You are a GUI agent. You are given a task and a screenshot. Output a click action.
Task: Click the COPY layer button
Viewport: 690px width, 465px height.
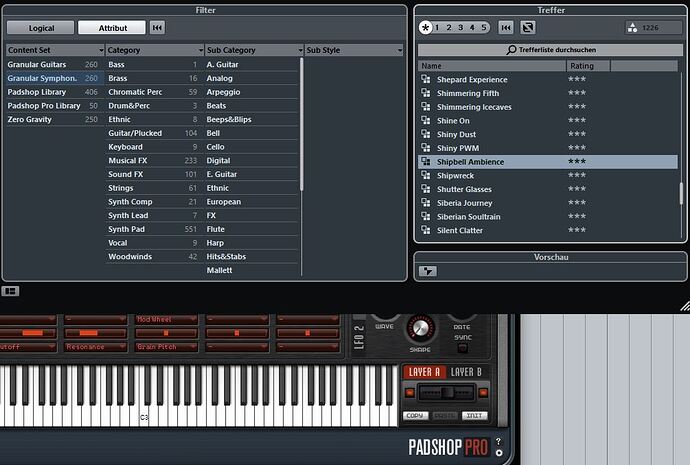tap(415, 415)
